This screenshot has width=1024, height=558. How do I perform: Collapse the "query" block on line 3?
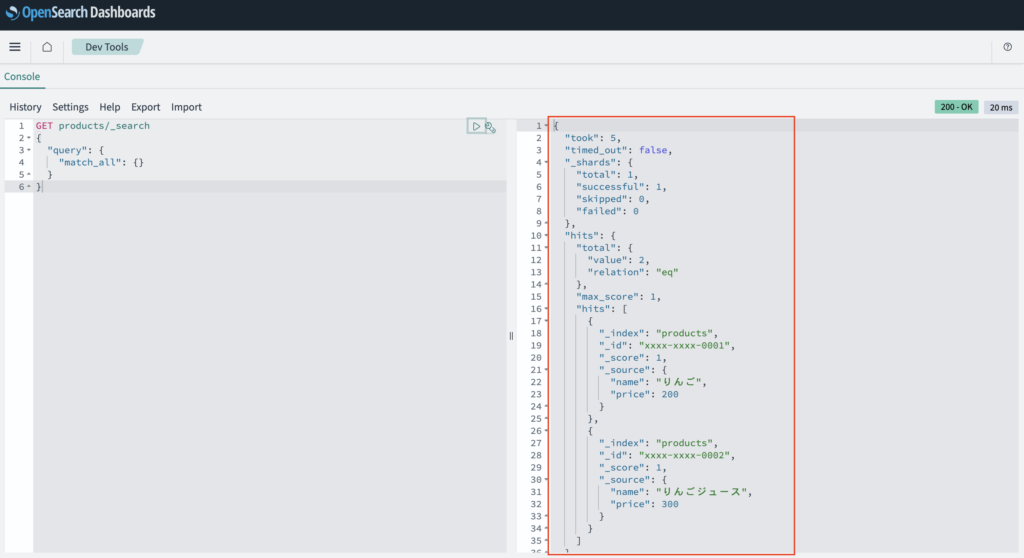29,150
